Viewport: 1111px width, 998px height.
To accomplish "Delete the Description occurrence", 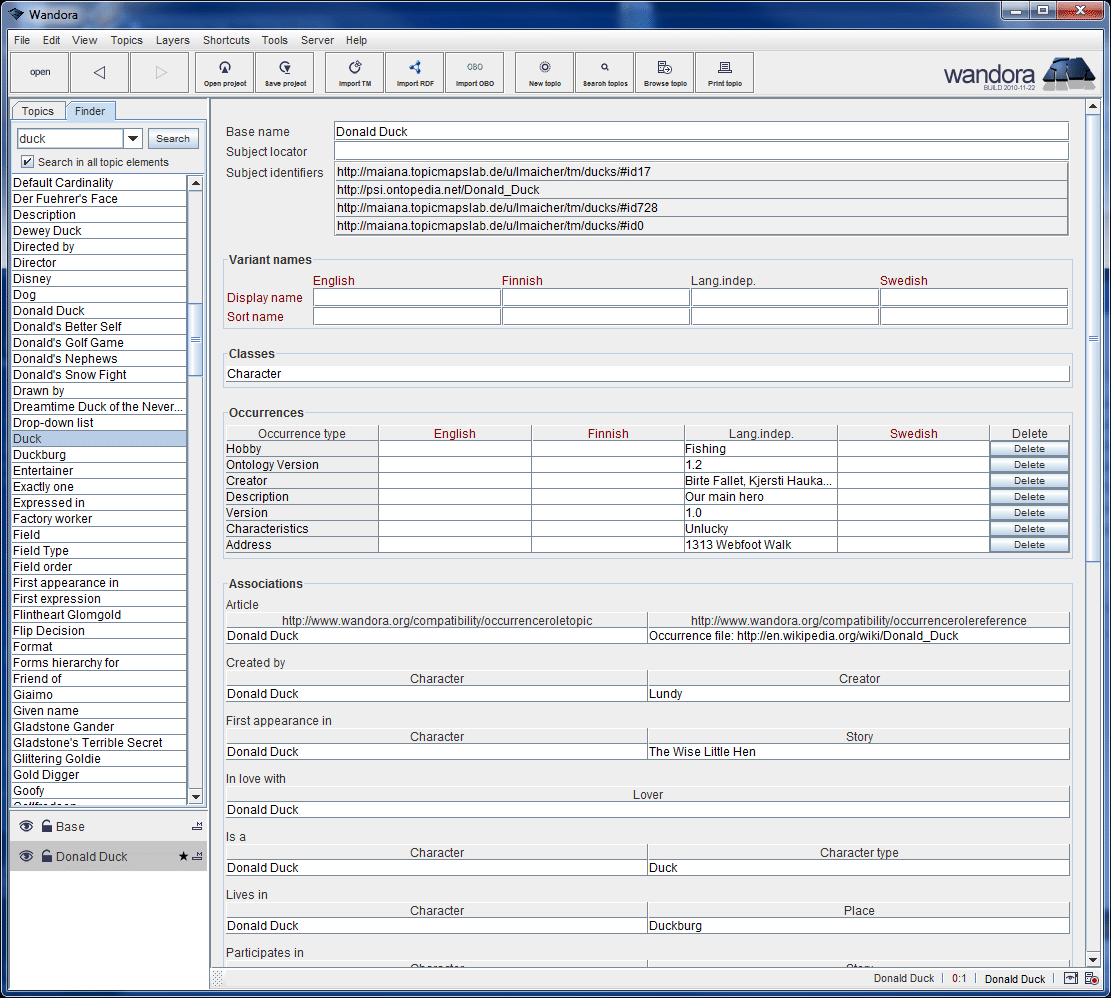I will pyautogui.click(x=1029, y=497).
